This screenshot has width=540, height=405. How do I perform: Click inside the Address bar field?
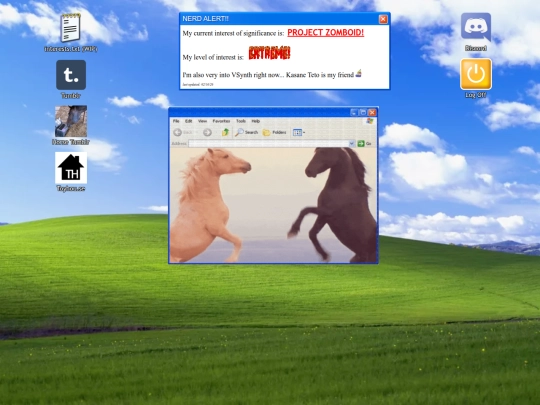[x=269, y=143]
